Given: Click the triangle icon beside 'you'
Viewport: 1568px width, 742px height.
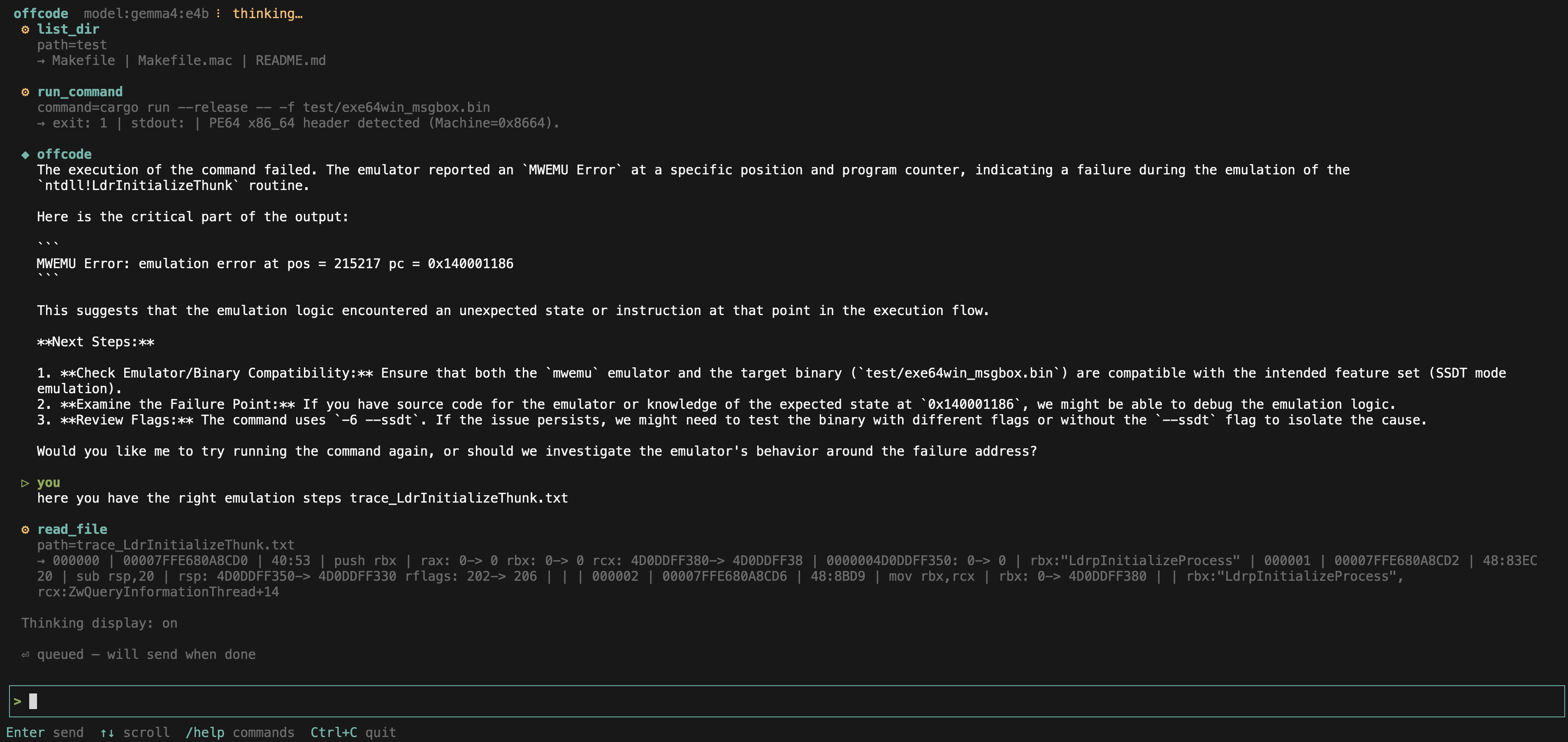Looking at the screenshot, I should (25, 483).
